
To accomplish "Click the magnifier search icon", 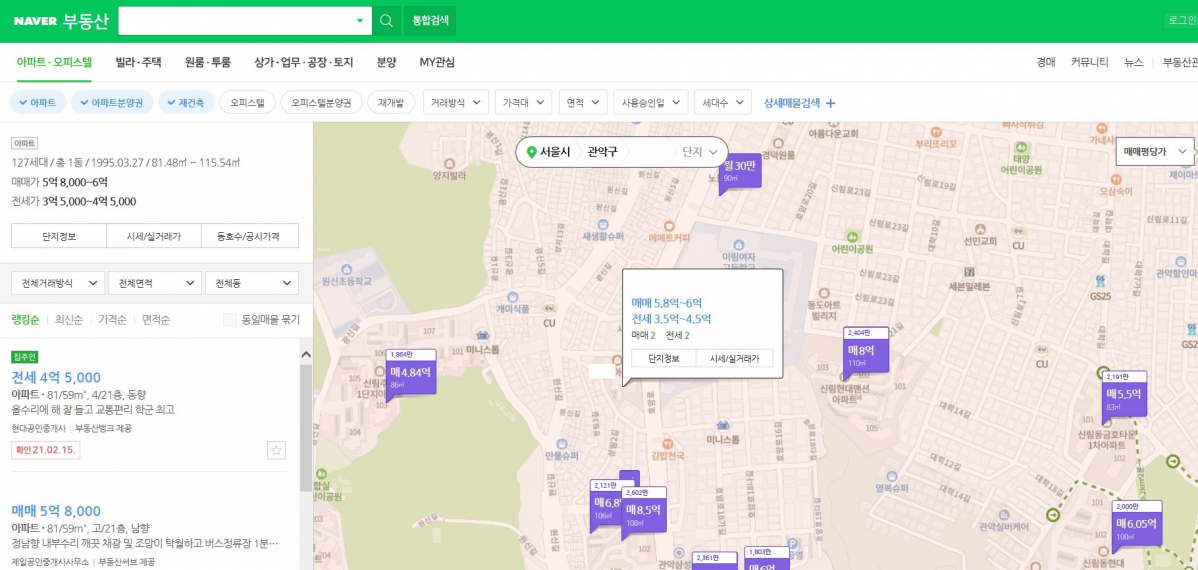I will coord(387,21).
